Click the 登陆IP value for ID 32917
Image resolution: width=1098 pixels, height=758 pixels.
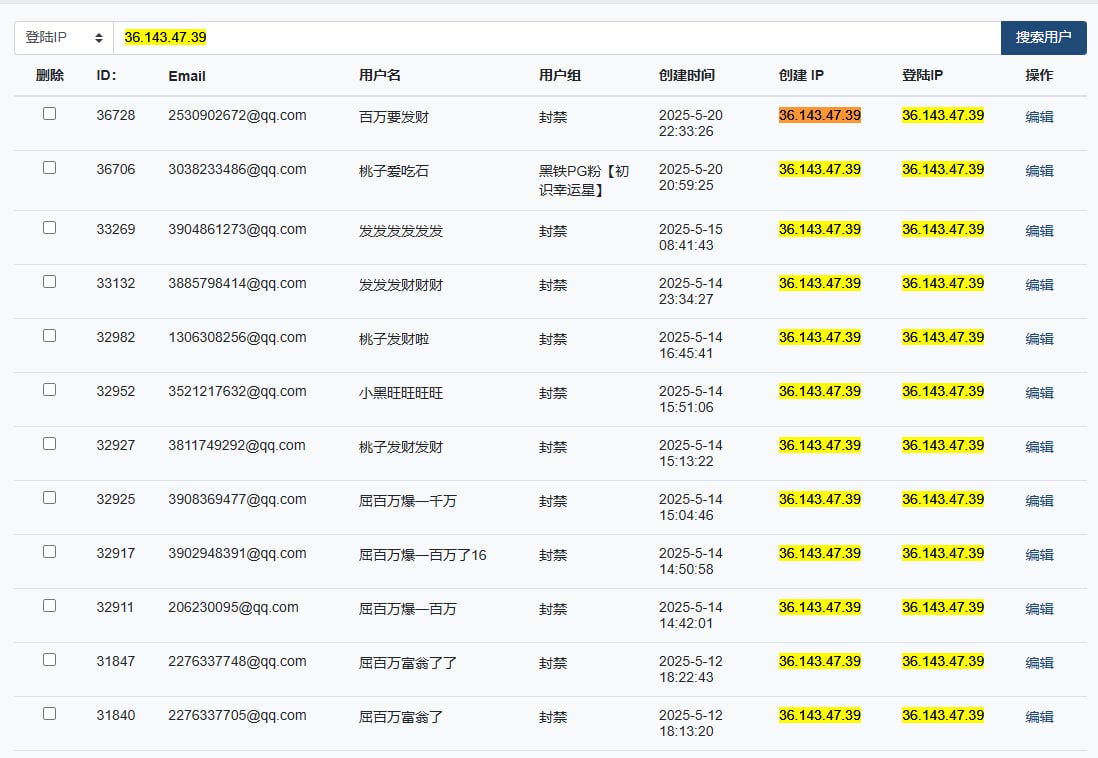click(943, 553)
